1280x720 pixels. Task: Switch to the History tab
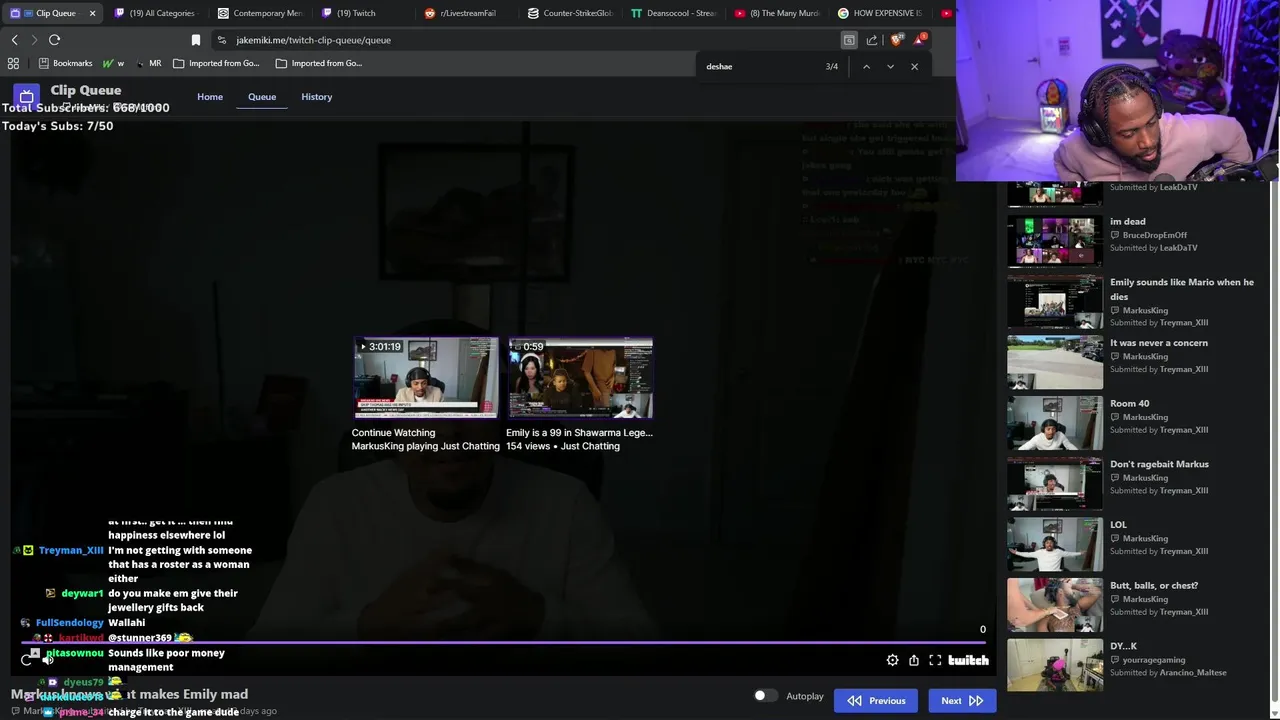316,97
